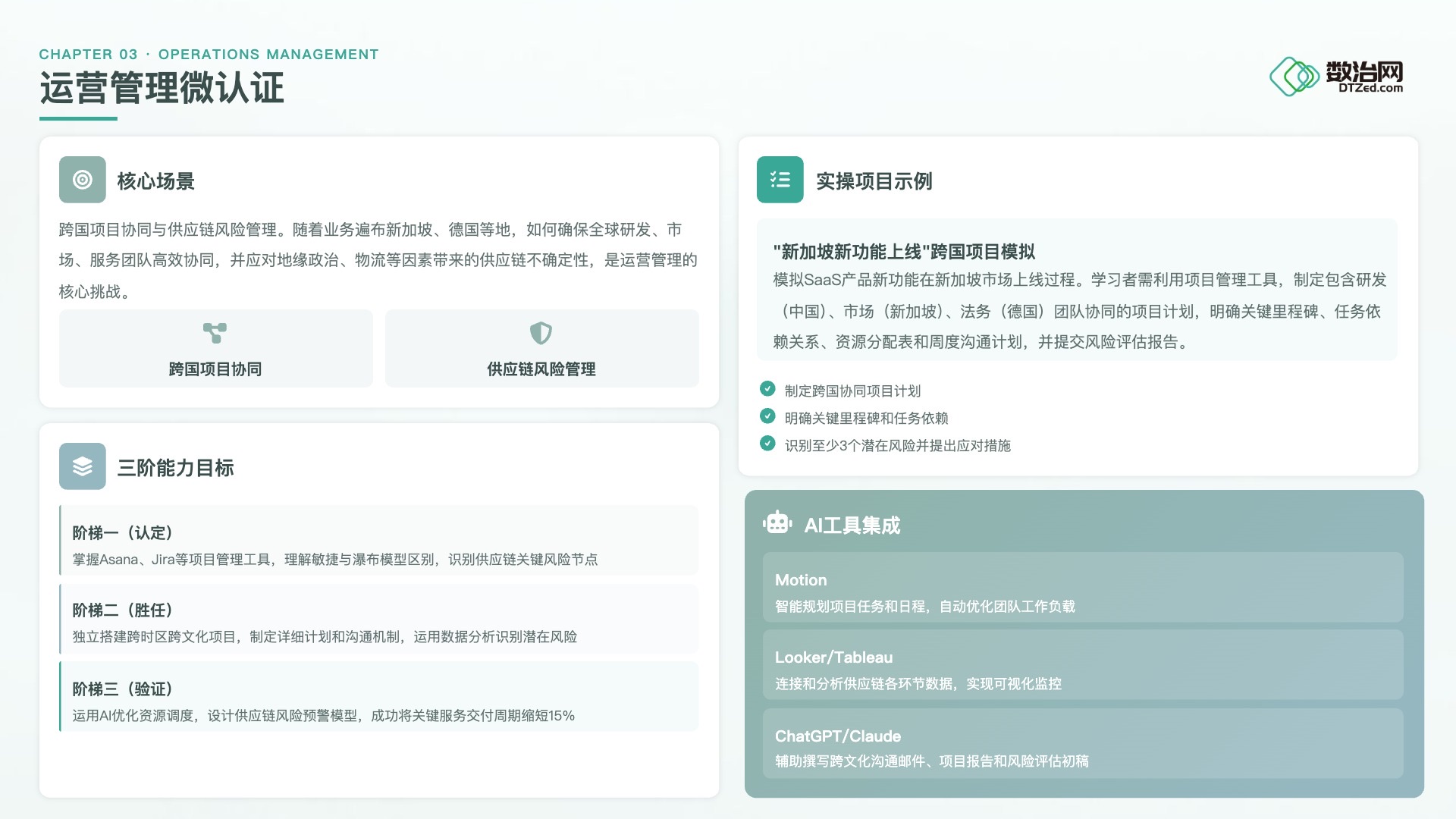The width and height of the screenshot is (1456, 819).
Task: Click the shield icon above 供应链风险管理
Action: tap(541, 333)
